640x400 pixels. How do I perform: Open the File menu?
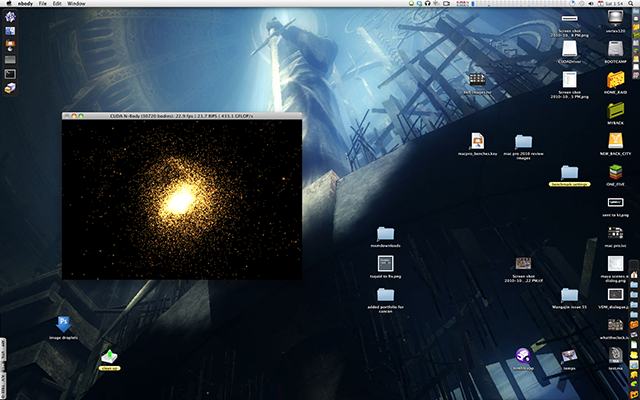(42, 3)
